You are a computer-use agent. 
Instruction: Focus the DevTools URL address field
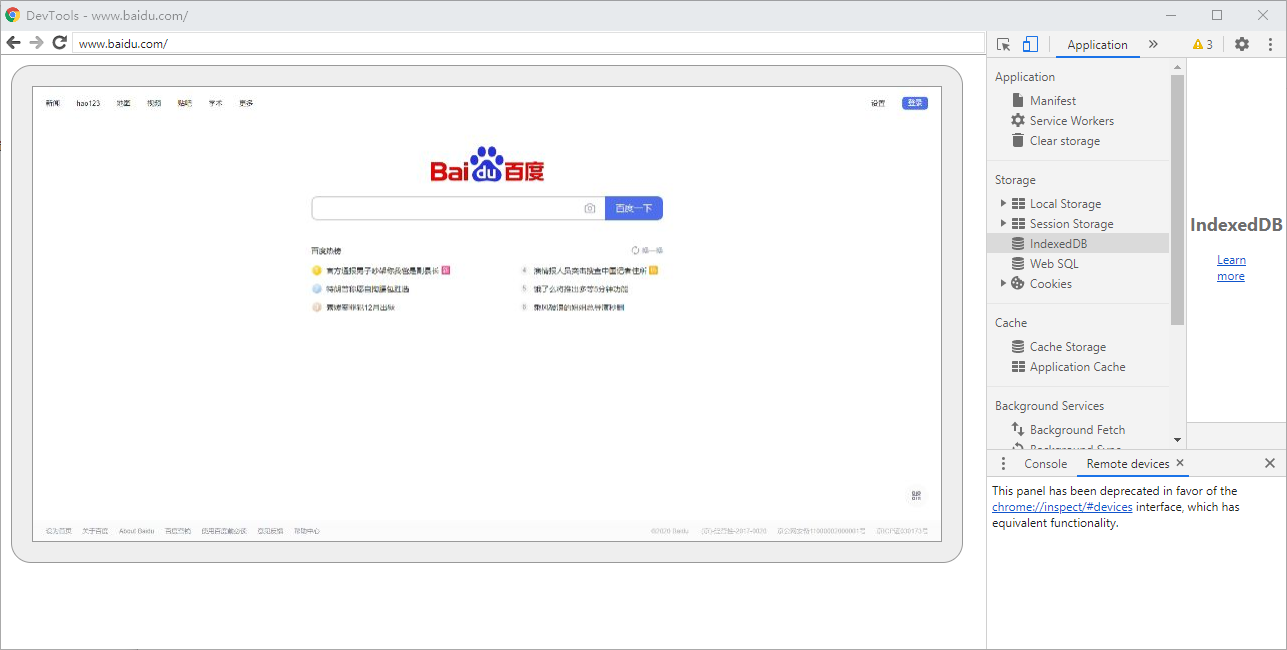pos(528,43)
